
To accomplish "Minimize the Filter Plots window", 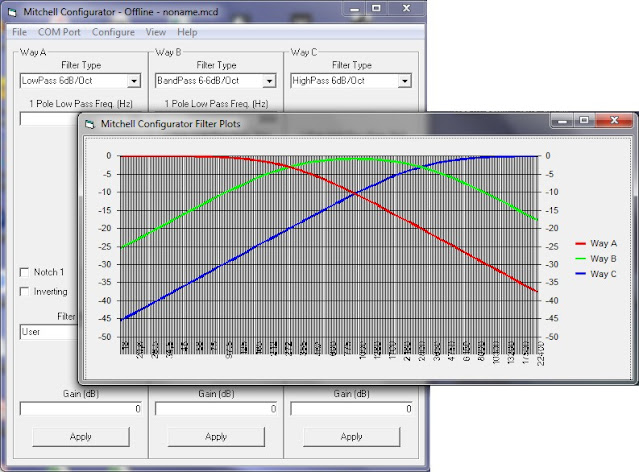I will [x=563, y=120].
